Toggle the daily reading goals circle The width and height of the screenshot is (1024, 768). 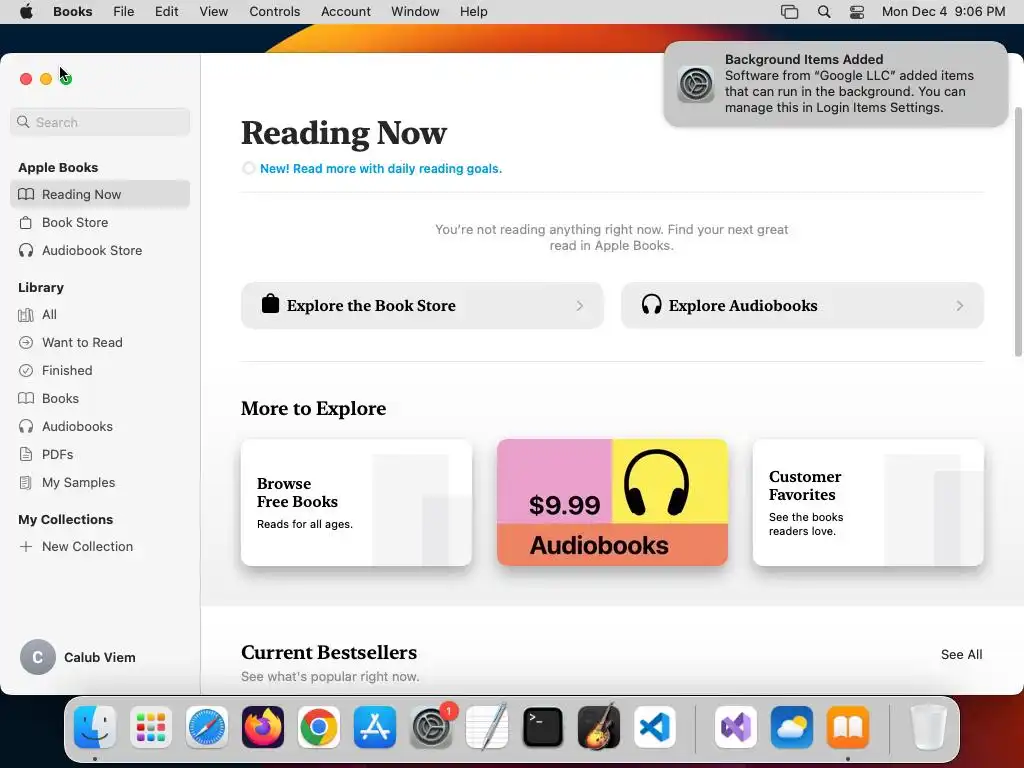click(248, 168)
